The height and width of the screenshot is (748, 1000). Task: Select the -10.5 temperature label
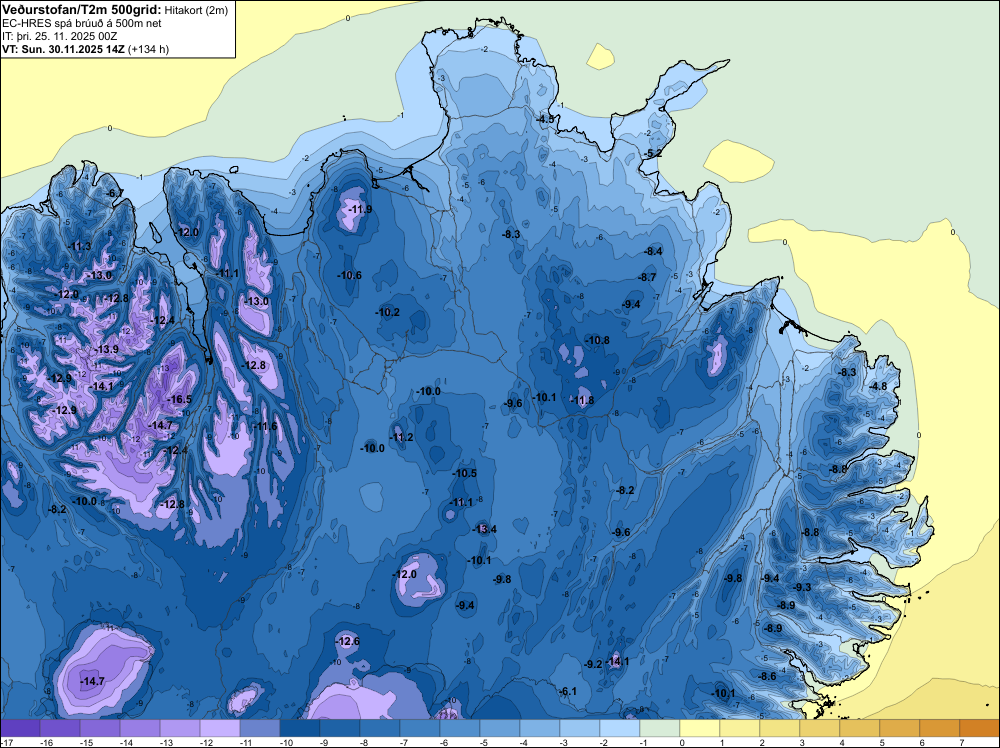464,473
